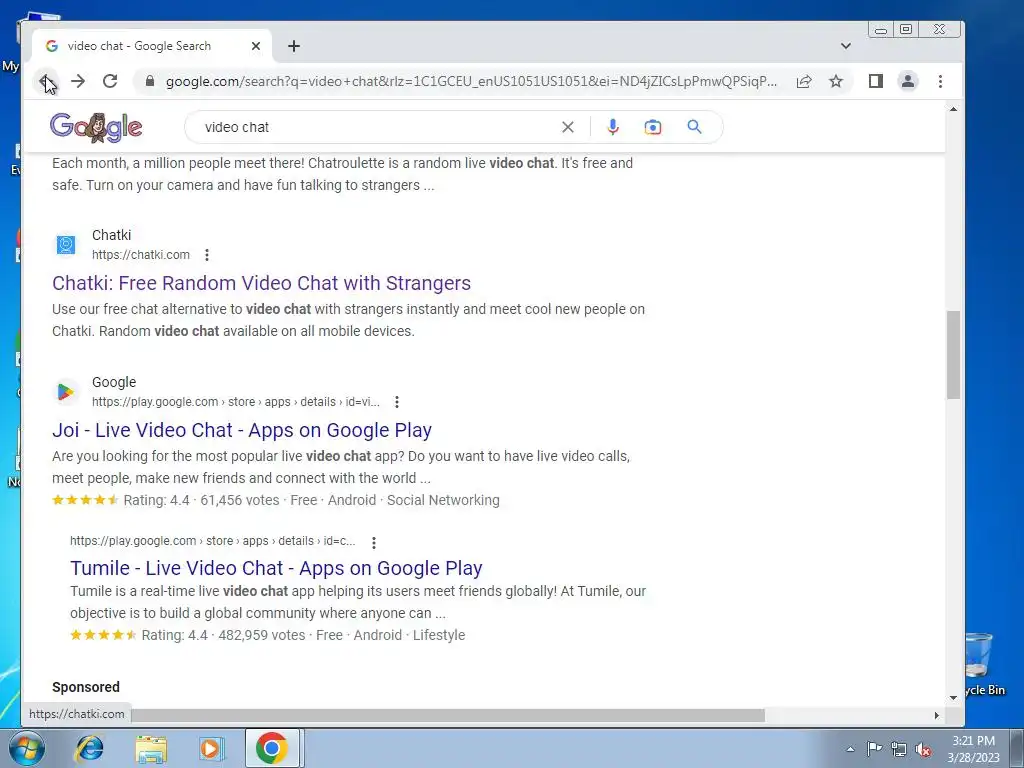Show hidden tray icons arrow

[850, 749]
